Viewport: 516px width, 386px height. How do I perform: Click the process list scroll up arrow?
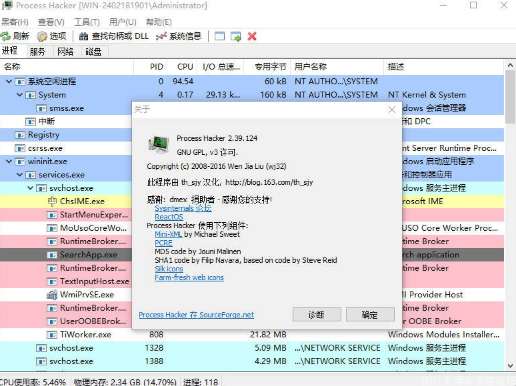(x=510, y=66)
